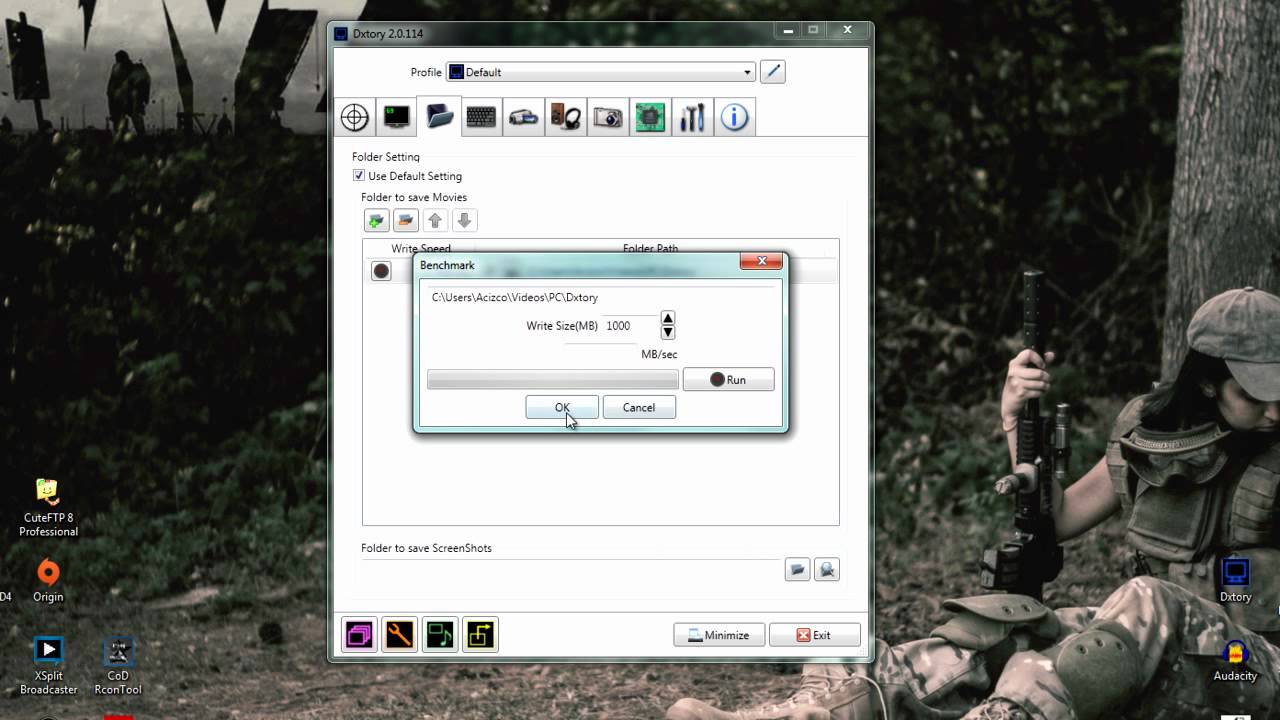Image resolution: width=1280 pixels, height=720 pixels.
Task: Open the green chip processing tab
Action: pyautogui.click(x=650, y=117)
